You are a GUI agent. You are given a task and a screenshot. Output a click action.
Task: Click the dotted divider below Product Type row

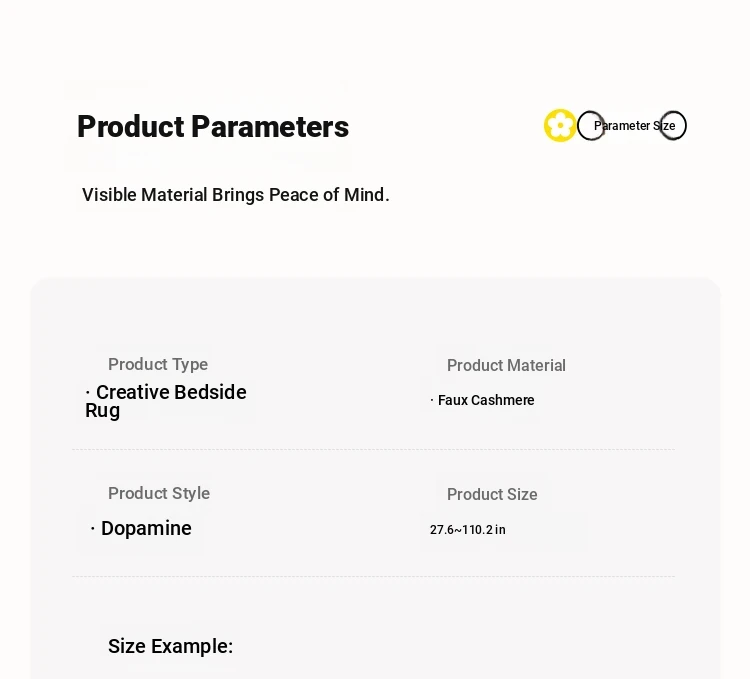(x=373, y=449)
